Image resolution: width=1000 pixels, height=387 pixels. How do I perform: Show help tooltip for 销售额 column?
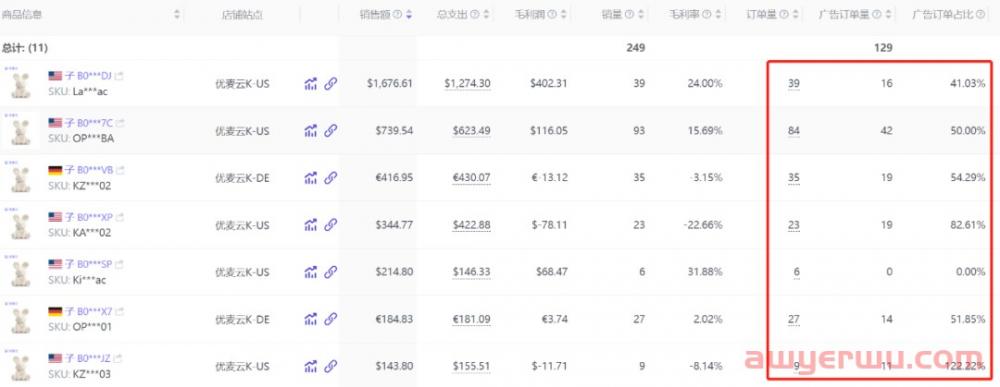pyautogui.click(x=397, y=15)
